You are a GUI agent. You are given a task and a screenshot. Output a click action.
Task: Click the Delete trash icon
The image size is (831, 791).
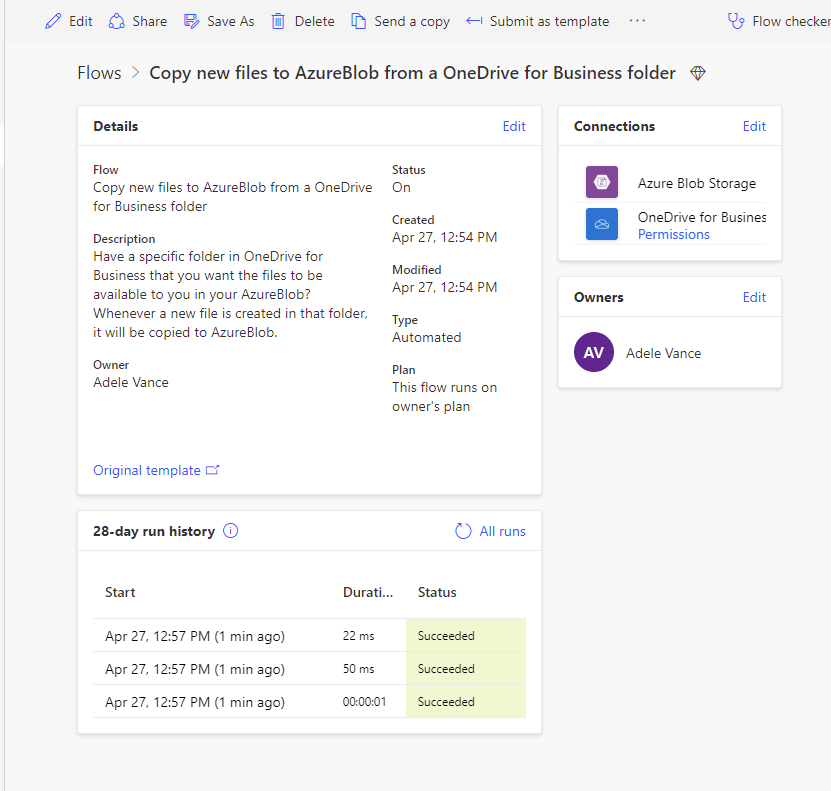278,21
